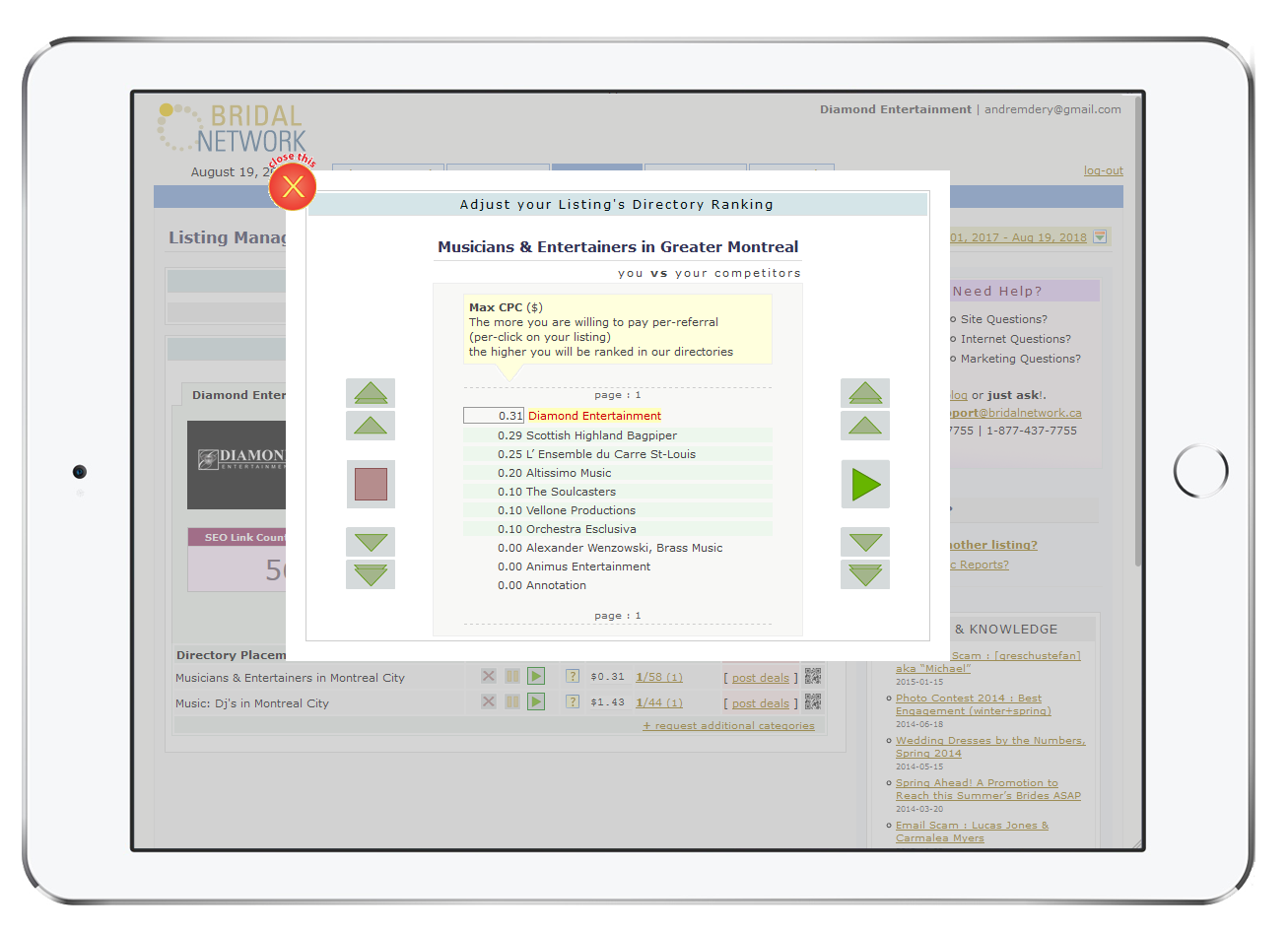The width and height of the screenshot is (1288, 933).
Task: Click QR code icon for Musicians & Entertainers
Action: 813,676
